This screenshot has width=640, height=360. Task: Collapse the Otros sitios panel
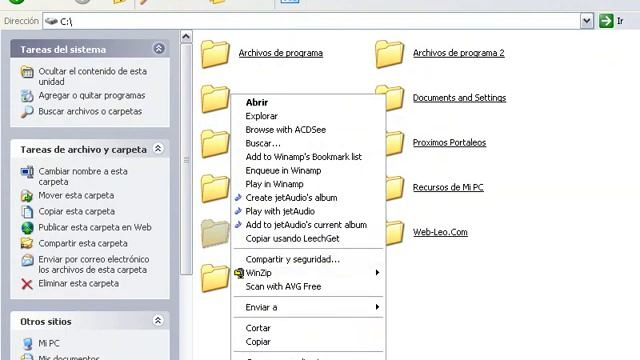tap(158, 321)
